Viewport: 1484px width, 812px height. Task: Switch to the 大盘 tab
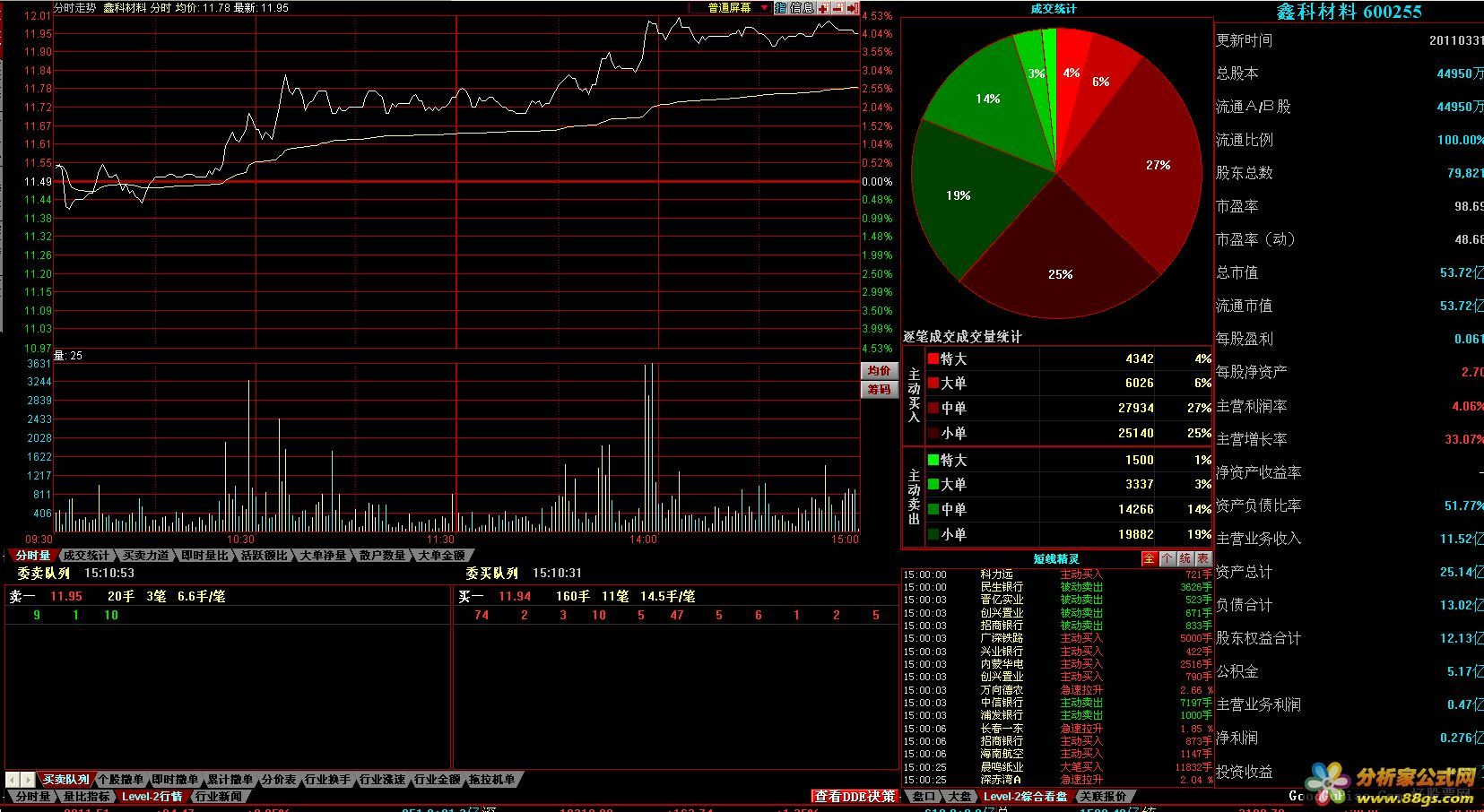(x=959, y=796)
